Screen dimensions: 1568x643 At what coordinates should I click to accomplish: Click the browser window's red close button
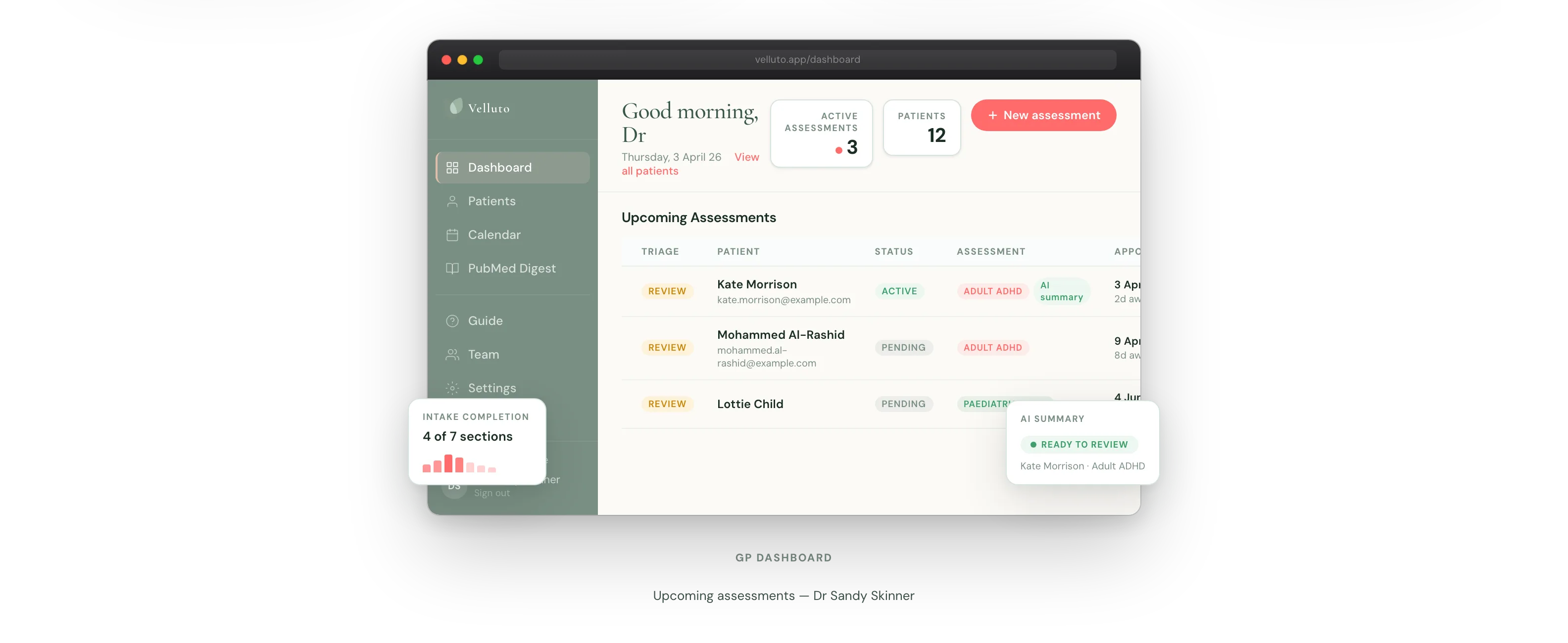[446, 60]
